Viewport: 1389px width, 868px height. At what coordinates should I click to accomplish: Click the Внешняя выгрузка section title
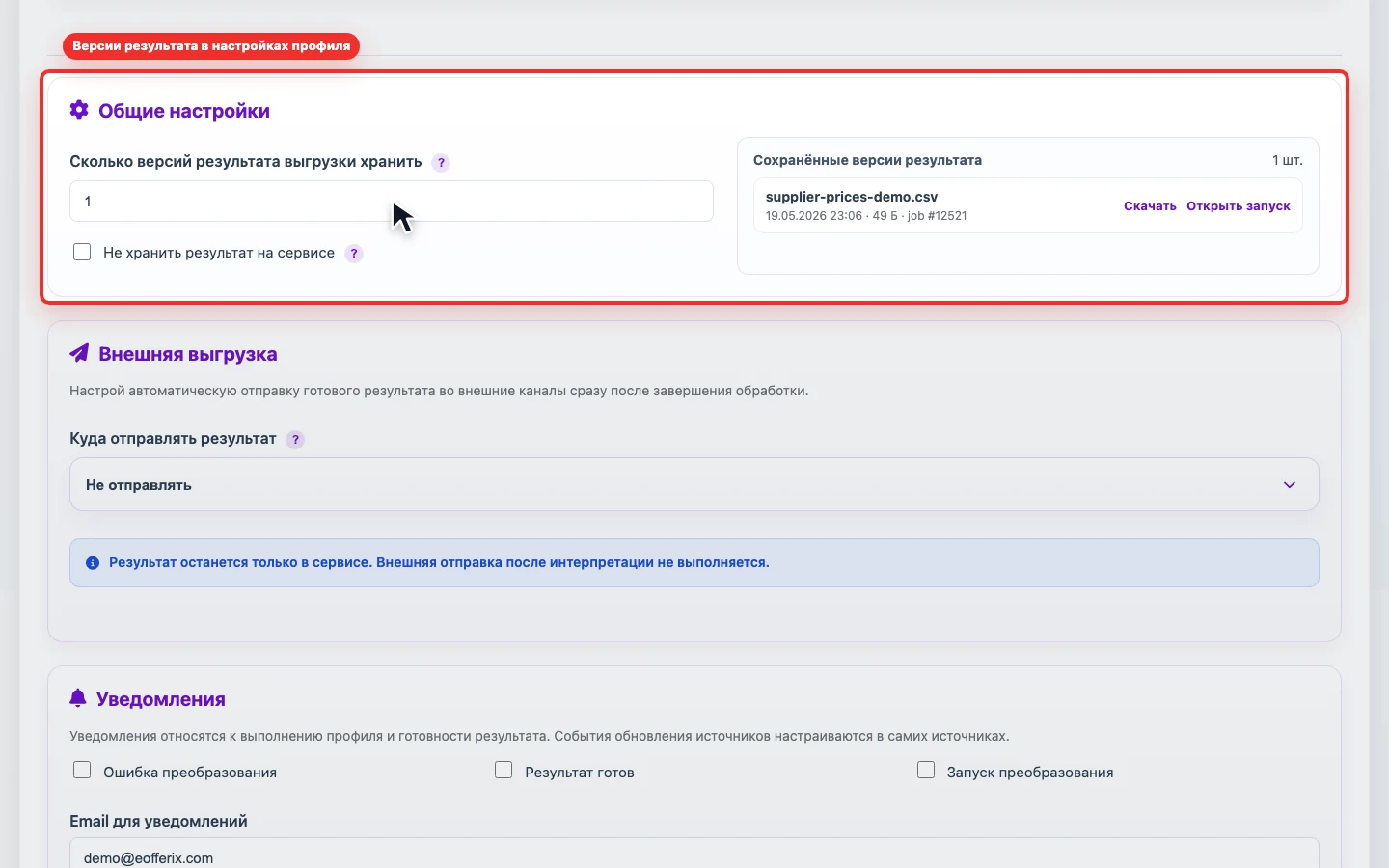point(188,354)
